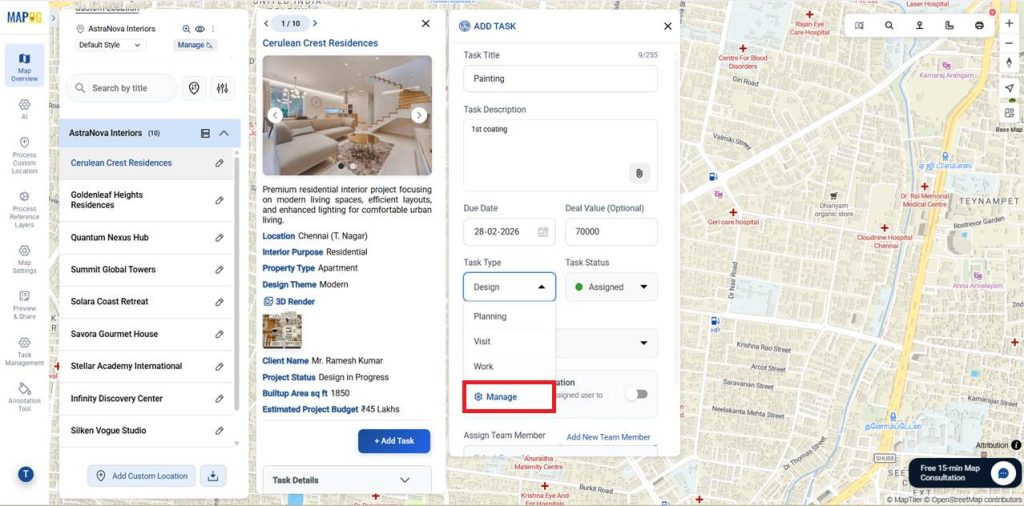Select the Annotation Tool in sidebar
This screenshot has height=506, width=1024.
(24, 397)
